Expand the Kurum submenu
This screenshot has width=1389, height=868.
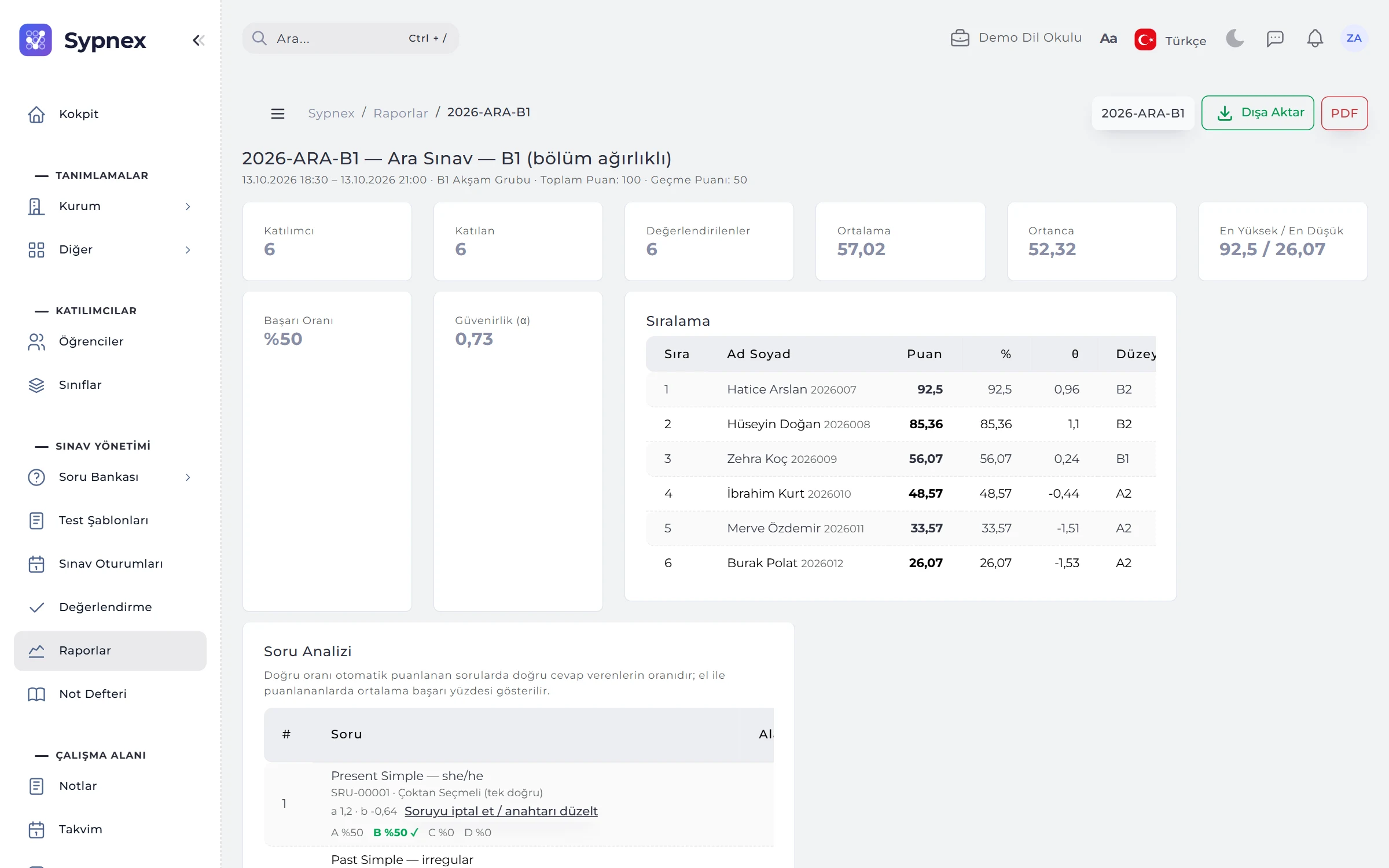point(110,206)
